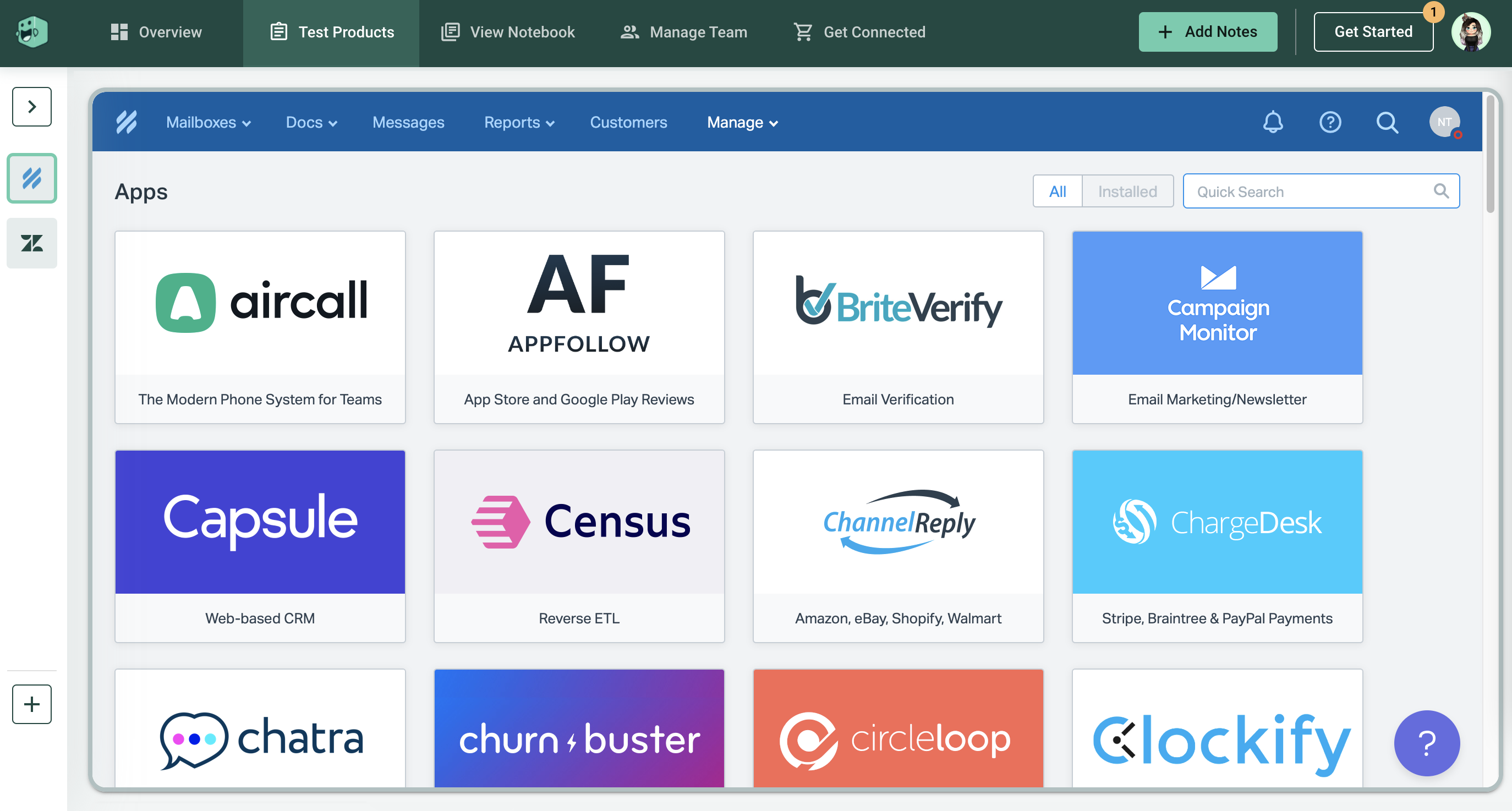
Task: Open the NT user avatar menu
Action: click(1444, 122)
